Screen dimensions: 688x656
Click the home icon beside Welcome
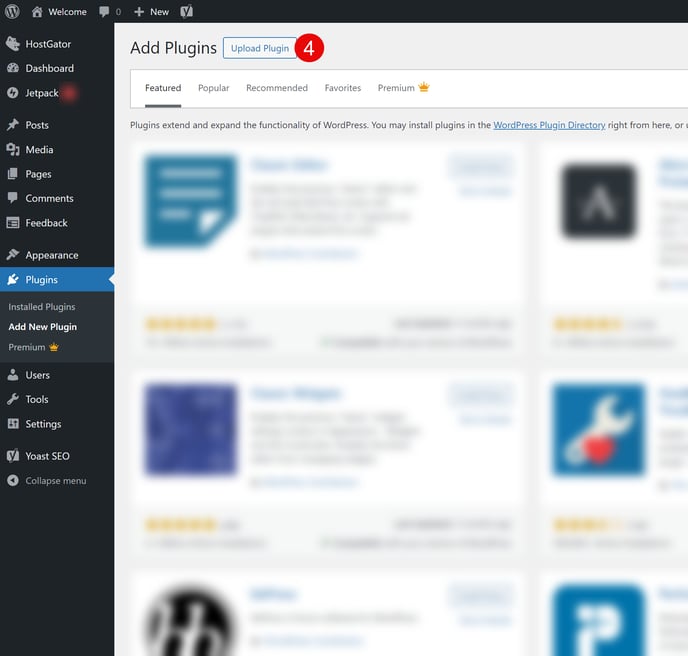click(x=37, y=11)
